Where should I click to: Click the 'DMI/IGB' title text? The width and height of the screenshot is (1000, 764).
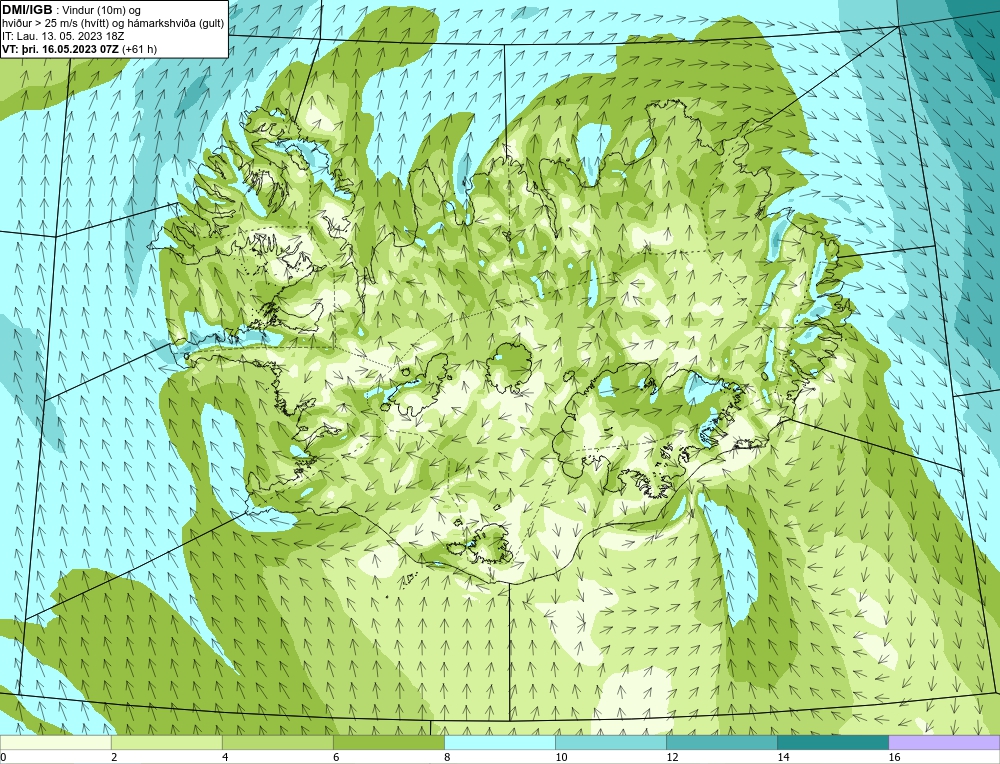(27, 10)
